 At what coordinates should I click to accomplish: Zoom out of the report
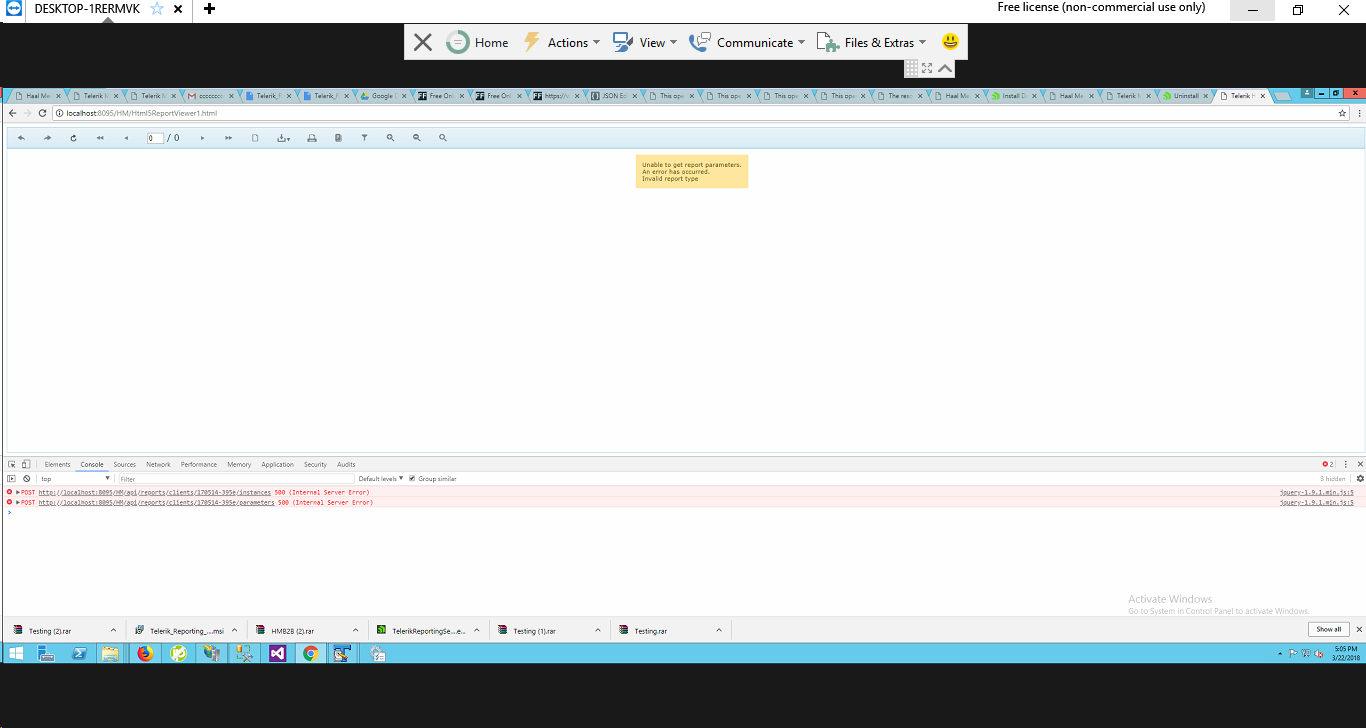pyautogui.click(x=417, y=138)
